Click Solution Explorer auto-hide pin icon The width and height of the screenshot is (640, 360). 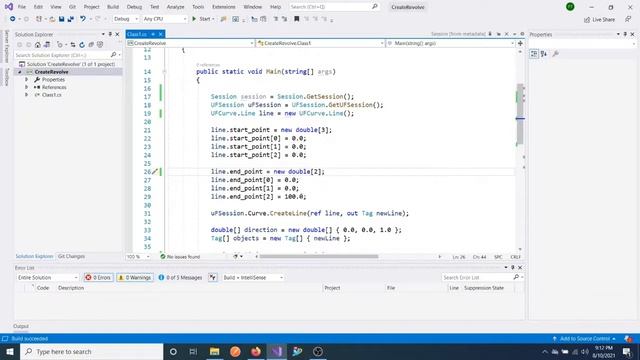tap(110, 34)
